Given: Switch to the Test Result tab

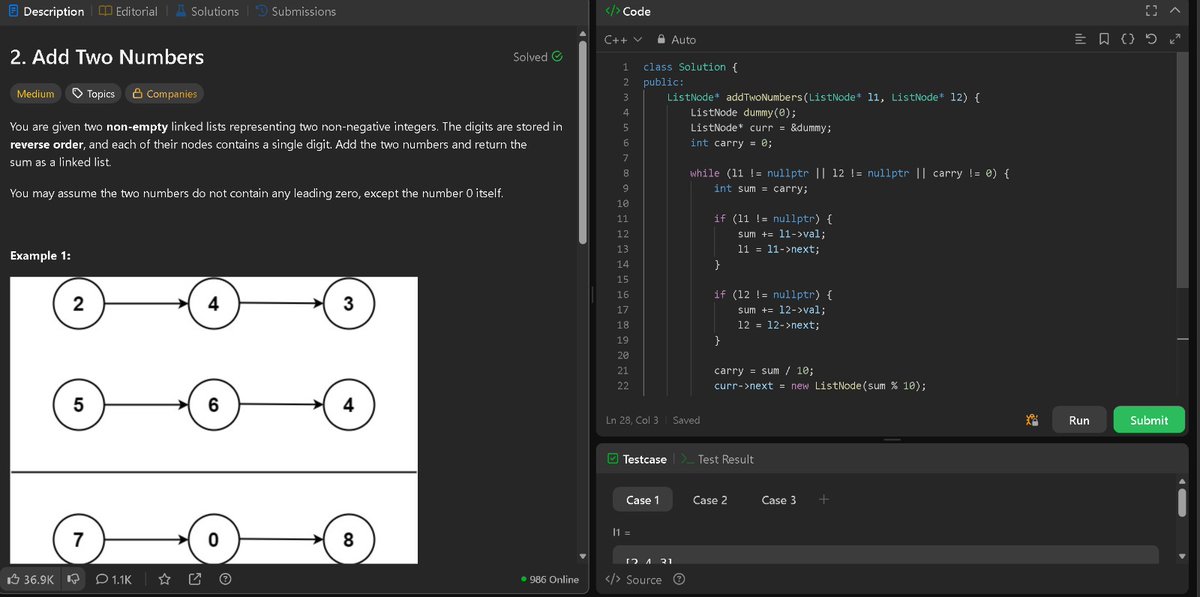Looking at the screenshot, I should point(717,459).
